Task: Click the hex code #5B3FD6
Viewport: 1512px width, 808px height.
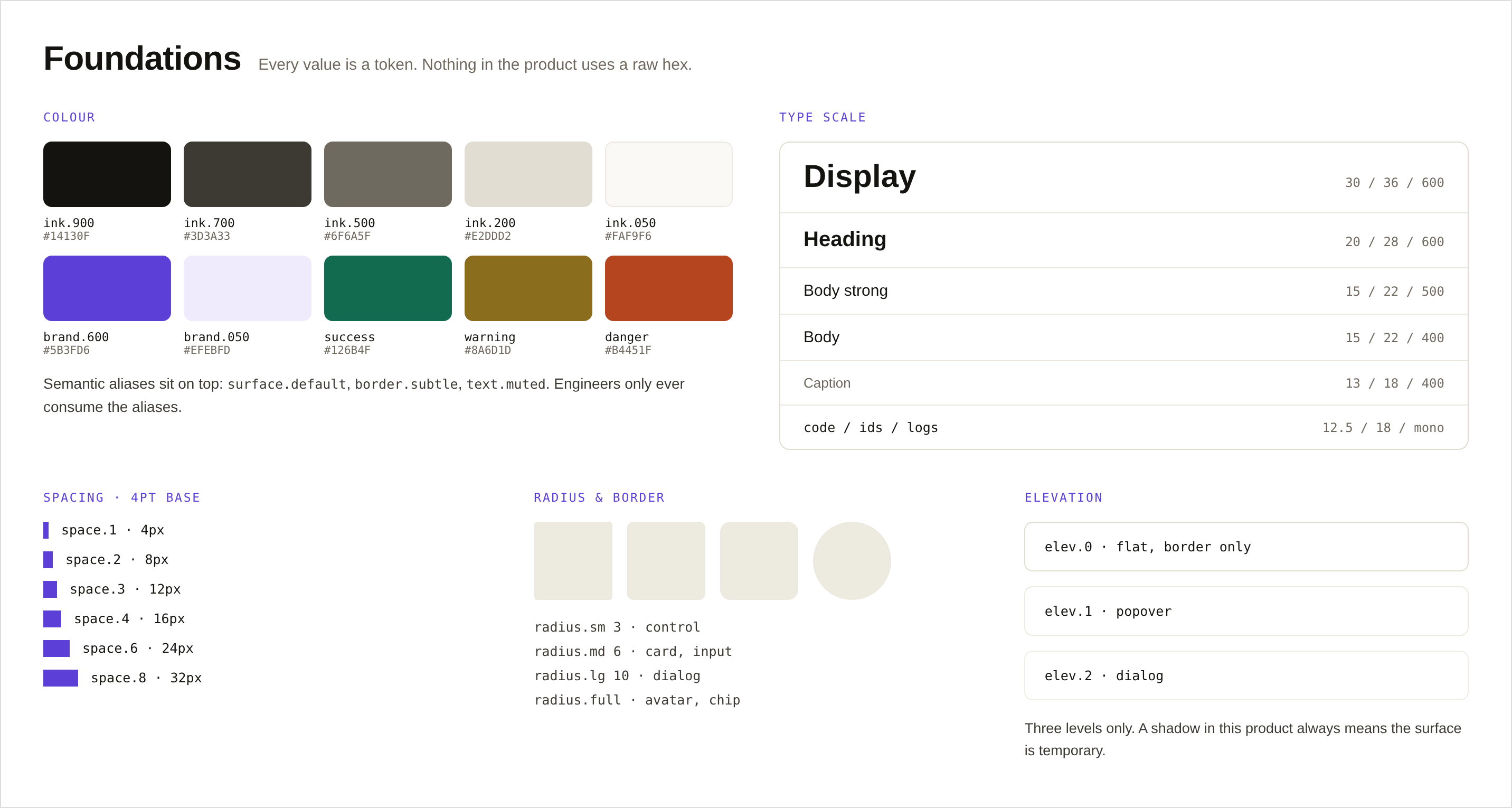Action: (67, 350)
